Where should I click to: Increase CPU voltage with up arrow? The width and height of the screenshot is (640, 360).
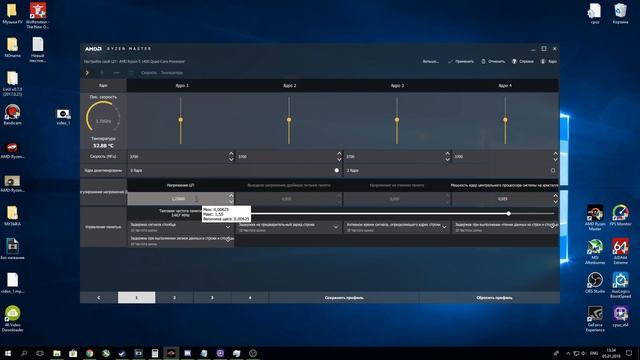click(231, 196)
